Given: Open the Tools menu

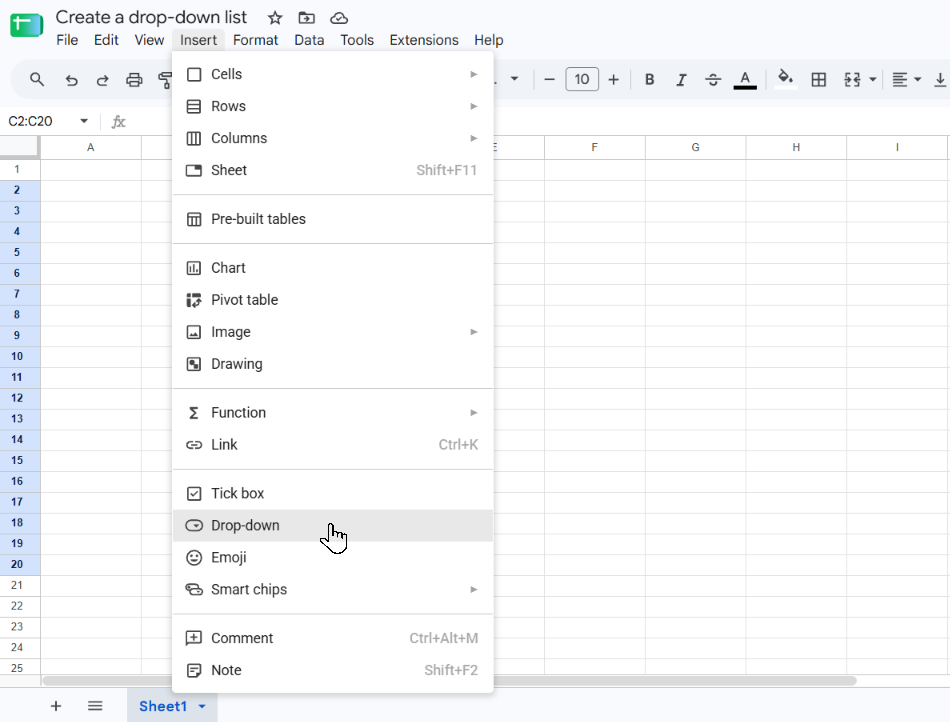Looking at the screenshot, I should tap(357, 40).
